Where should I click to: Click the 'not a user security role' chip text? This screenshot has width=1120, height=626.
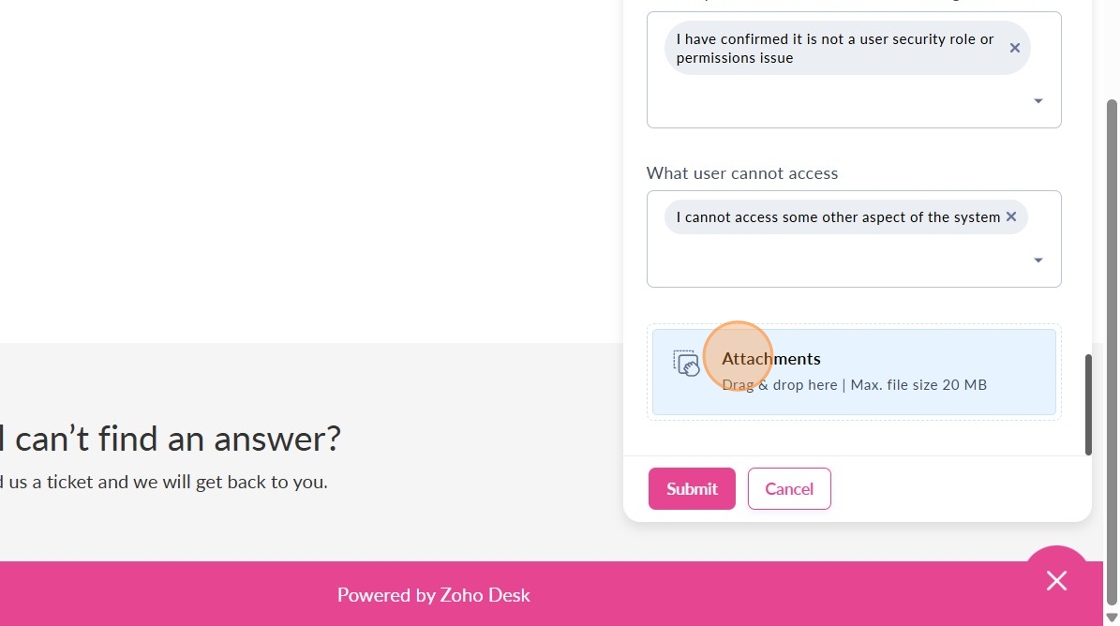point(834,48)
